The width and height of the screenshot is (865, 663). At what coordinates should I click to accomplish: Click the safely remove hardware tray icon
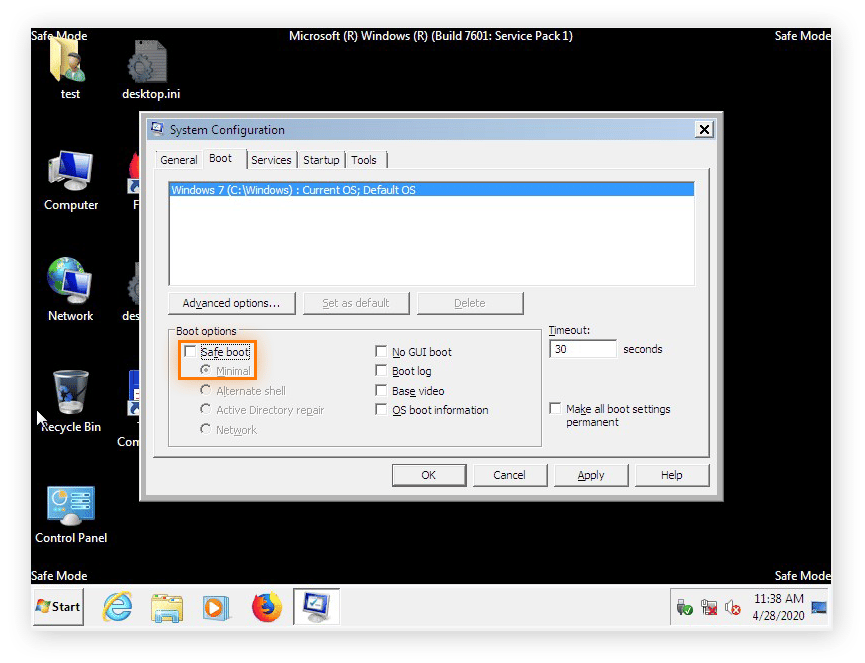(x=684, y=607)
